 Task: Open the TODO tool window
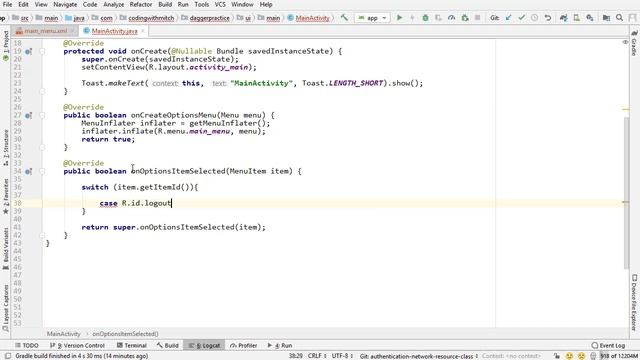[27, 345]
